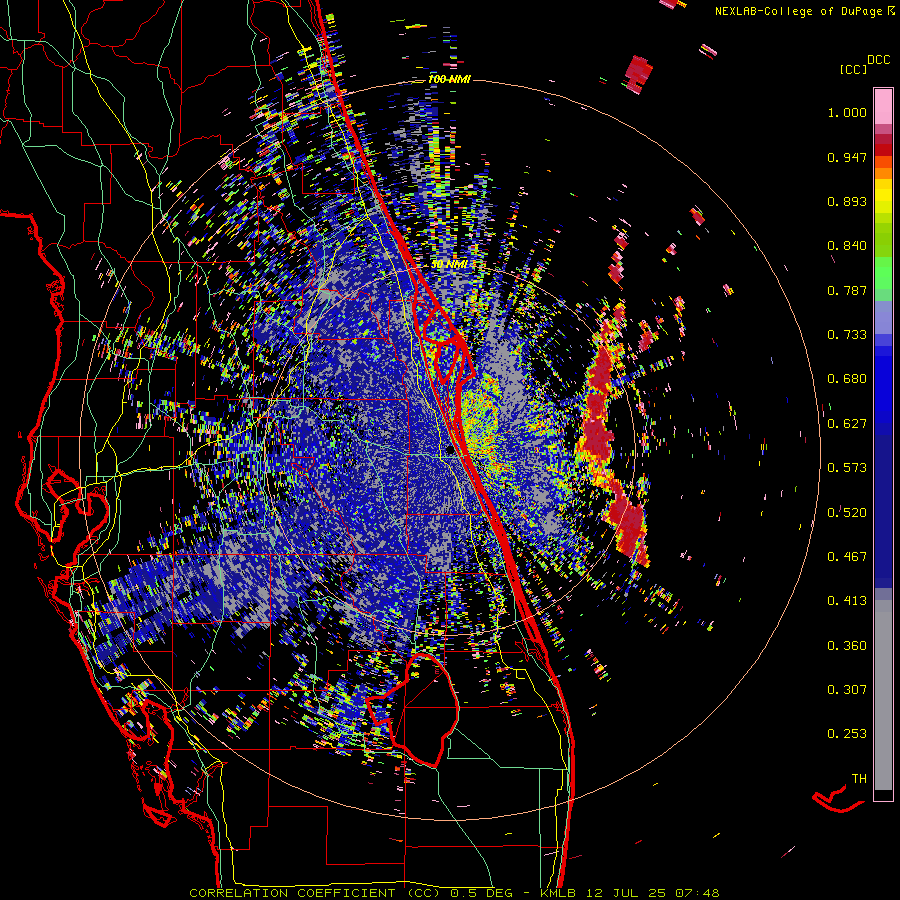Select the 12 JUL 25 date text
Screen dimensions: 900x900
pyautogui.click(x=627, y=893)
